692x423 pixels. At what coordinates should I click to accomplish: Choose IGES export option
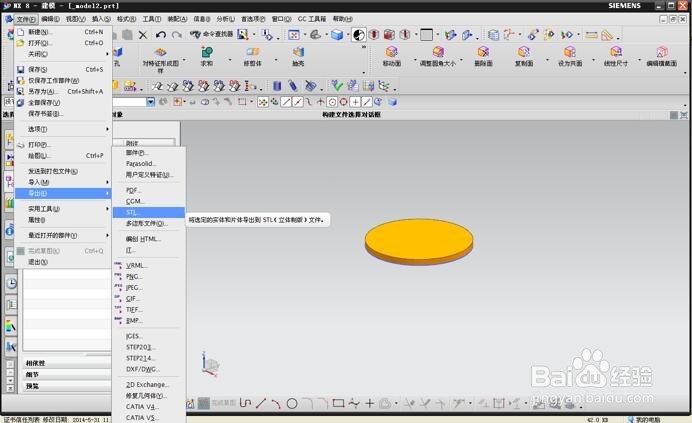tap(149, 336)
